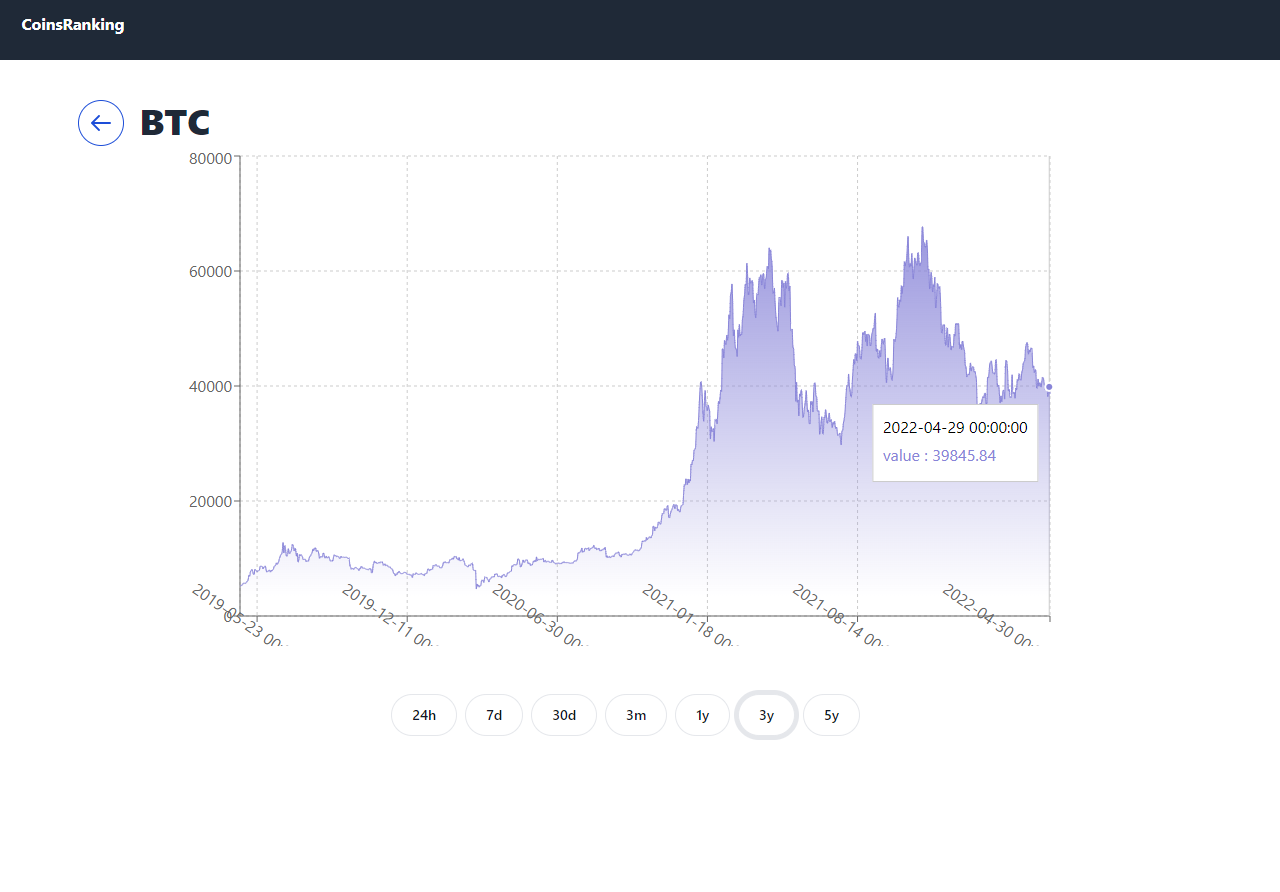Click the highlighted data point on chart
1280x892 pixels.
(1049, 387)
